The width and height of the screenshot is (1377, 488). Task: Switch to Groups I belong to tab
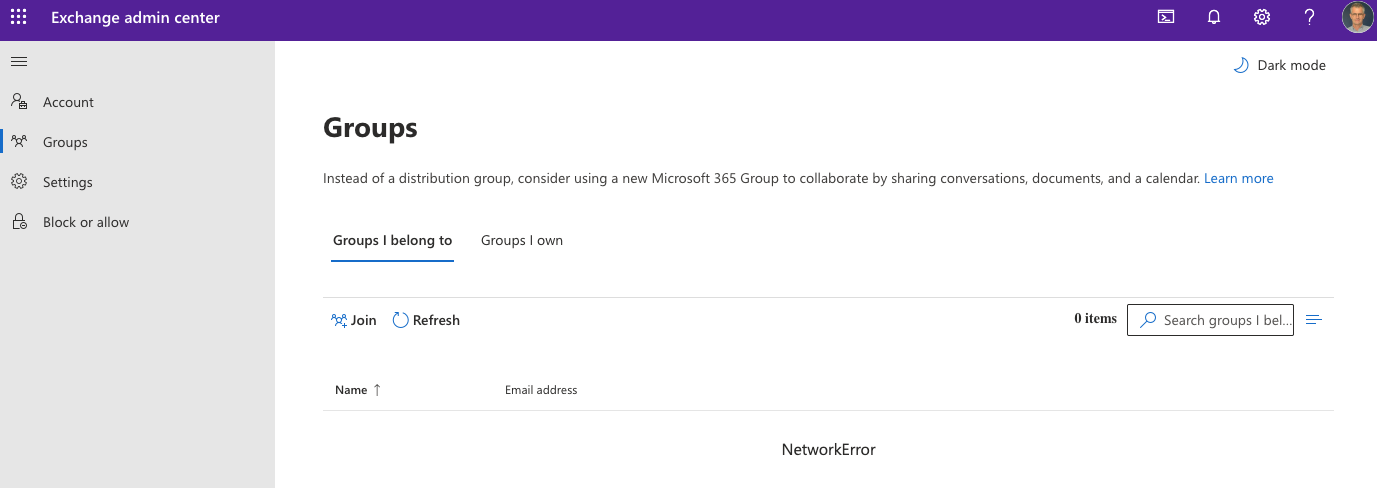pos(392,241)
